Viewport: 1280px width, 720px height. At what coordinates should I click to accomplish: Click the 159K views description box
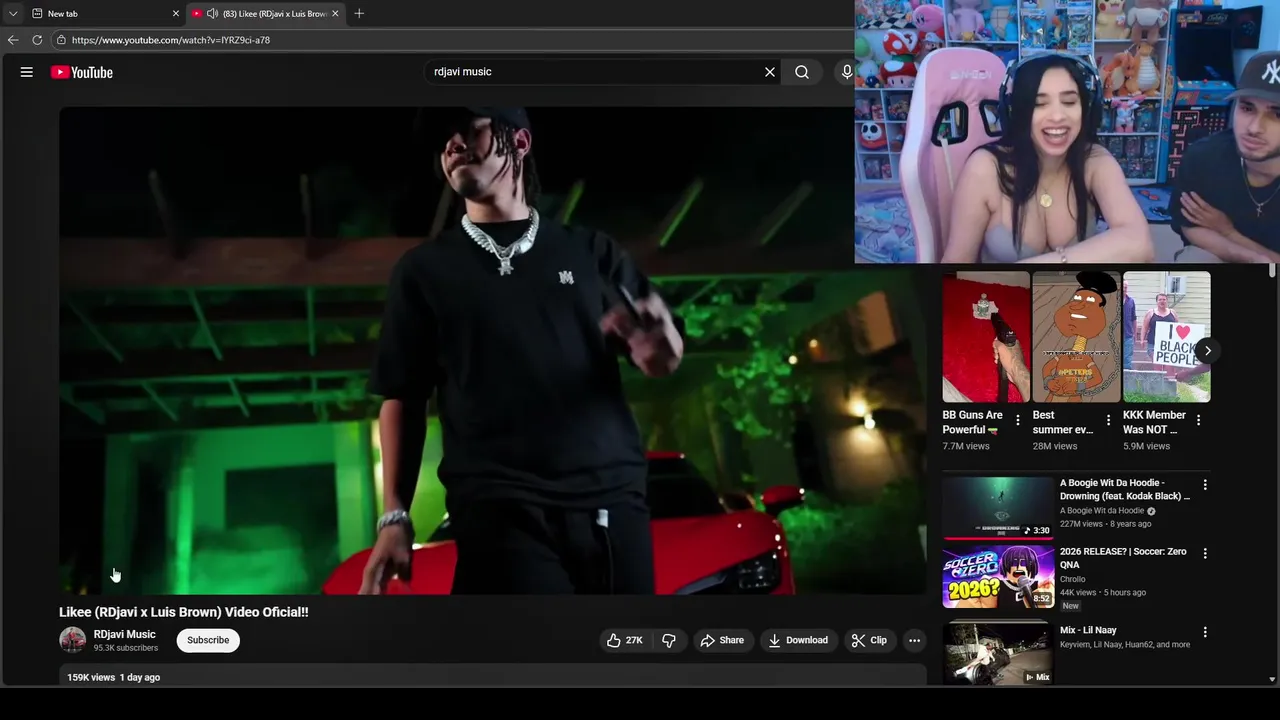tap(493, 677)
